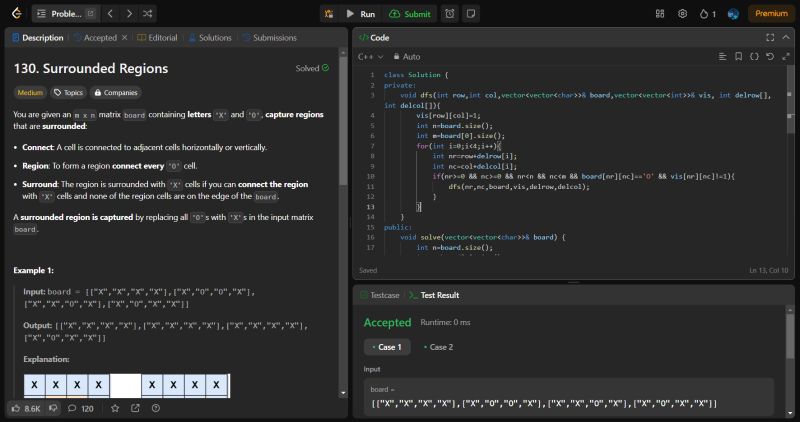
Task: Pick a random problem with shuffle icon
Action: click(x=147, y=14)
